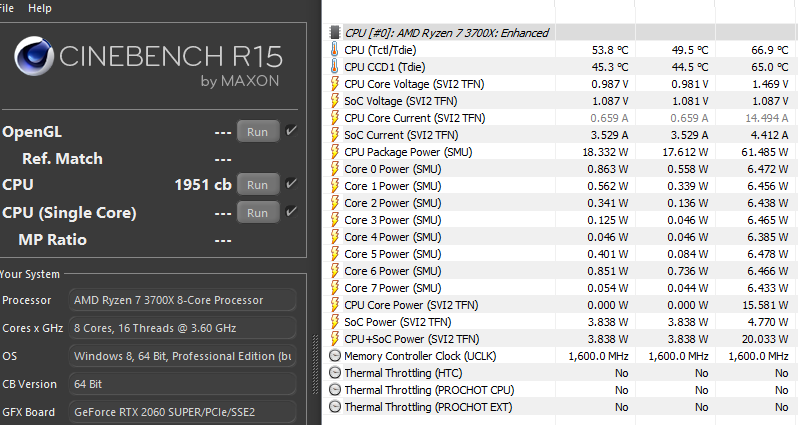Viewport: 798px width, 425px height.
Task: Run the CPU (Single Core) benchmark
Action: [x=258, y=212]
